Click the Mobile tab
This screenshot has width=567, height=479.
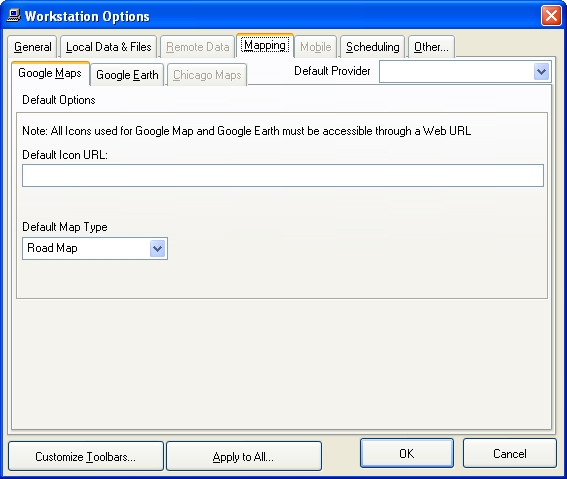coord(315,47)
